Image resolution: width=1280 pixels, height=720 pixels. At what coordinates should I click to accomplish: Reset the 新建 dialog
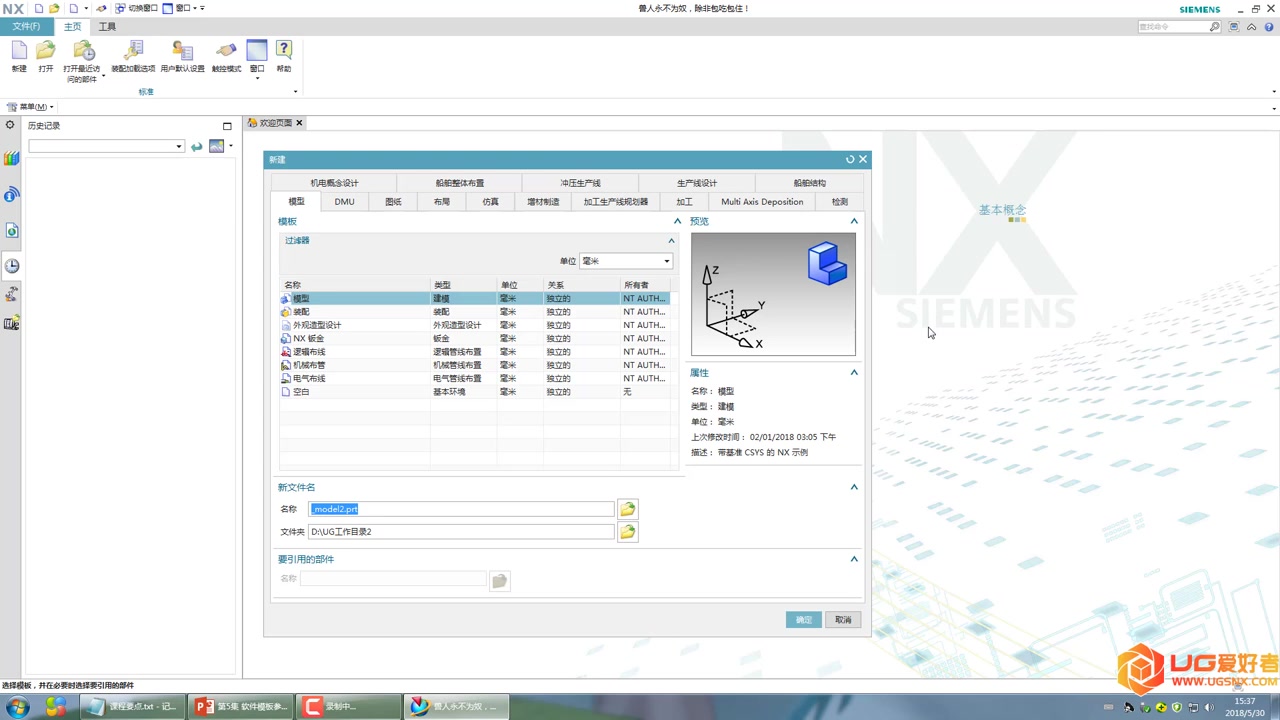click(x=850, y=159)
